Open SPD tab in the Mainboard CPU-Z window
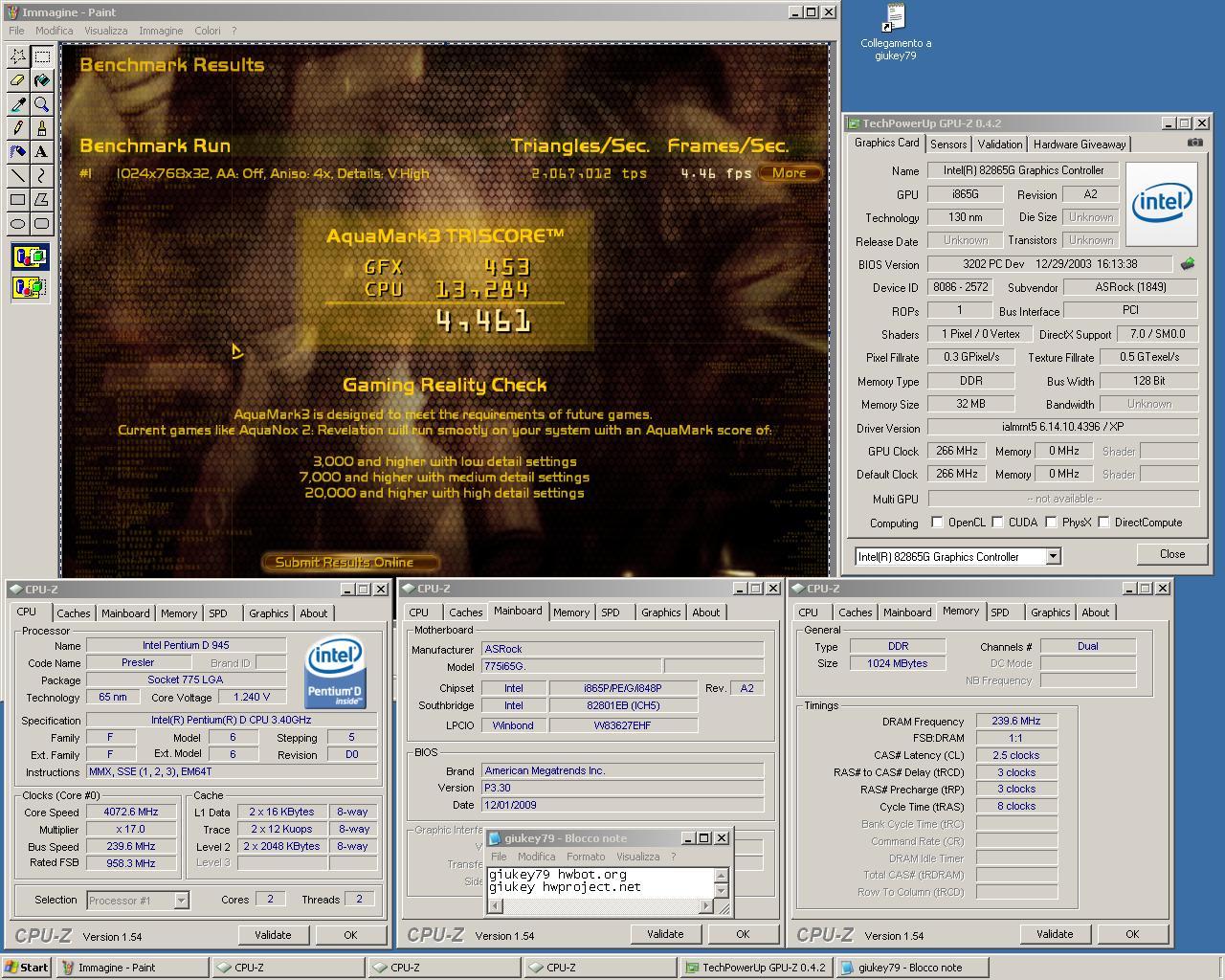Screen dimensions: 1225x980 611,612
